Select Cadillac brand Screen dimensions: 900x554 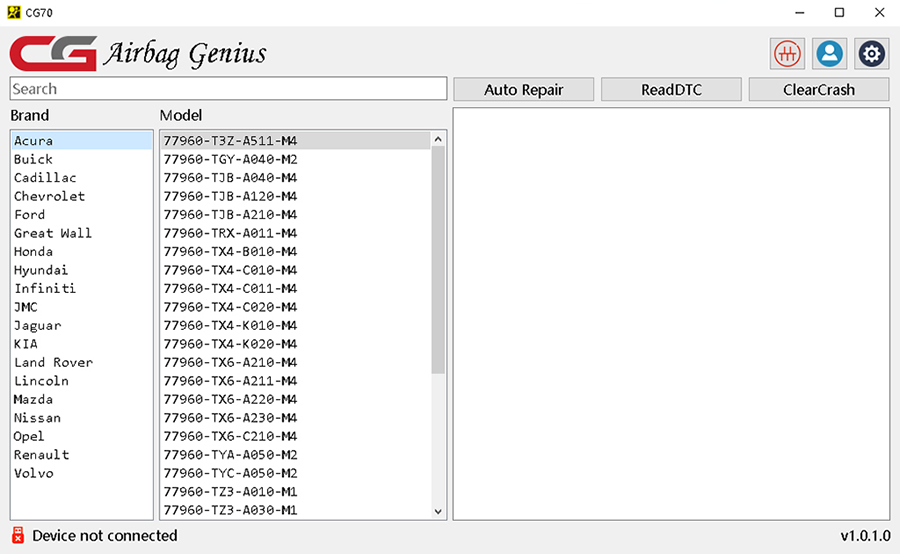[x=82, y=177]
